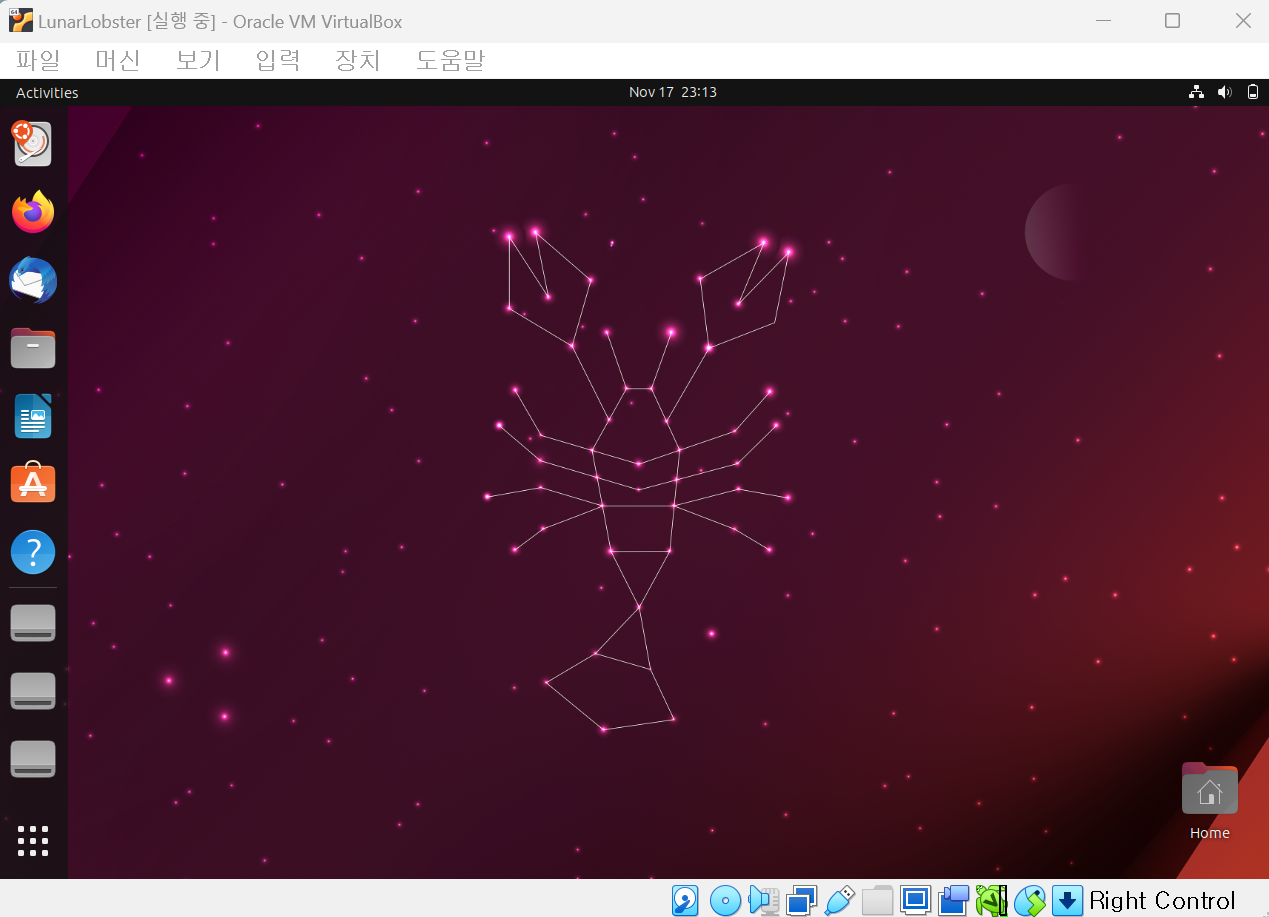Click the keyboard capture arrow icon
Image resolution: width=1269 pixels, height=917 pixels.
pyautogui.click(x=1067, y=901)
